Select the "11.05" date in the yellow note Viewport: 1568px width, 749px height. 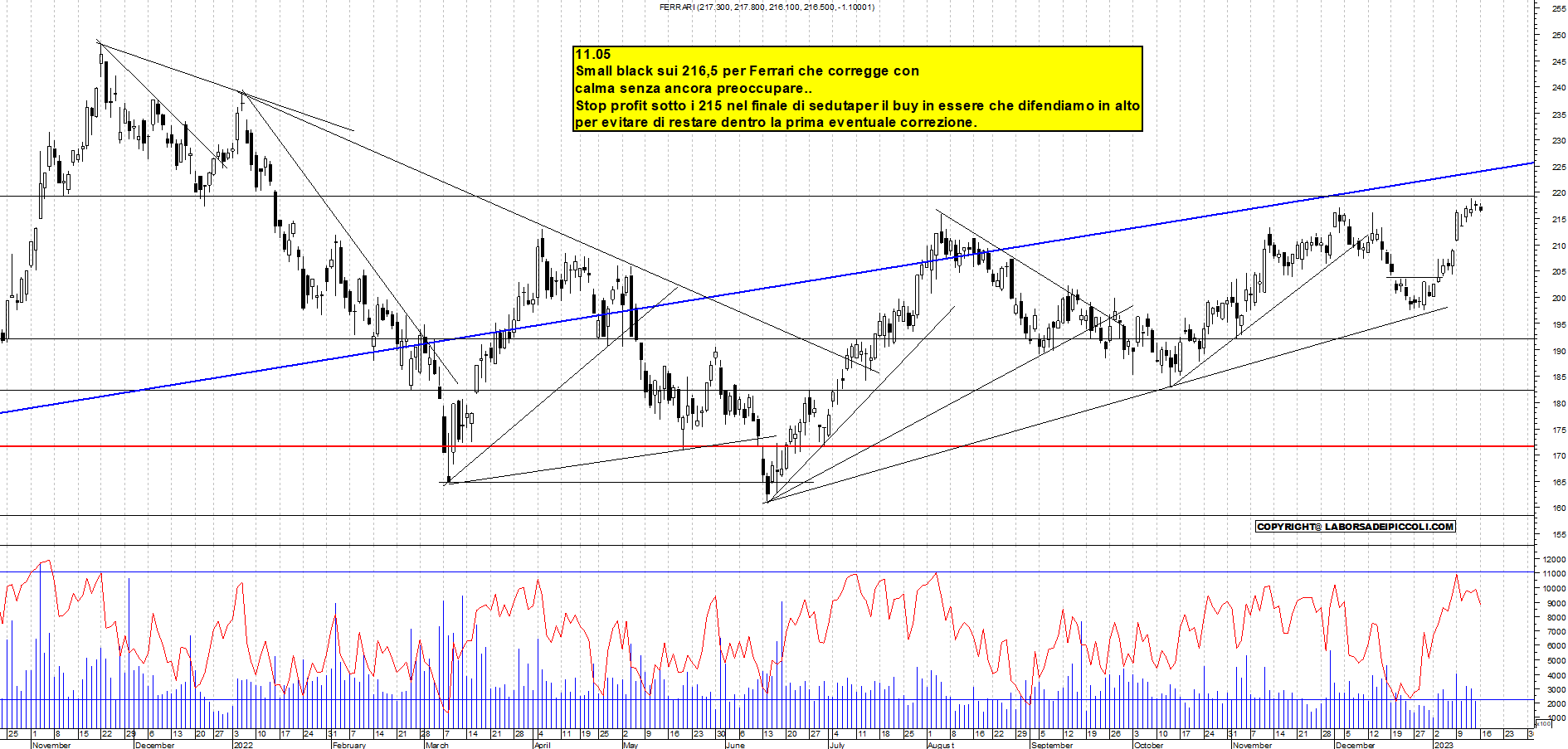593,55
